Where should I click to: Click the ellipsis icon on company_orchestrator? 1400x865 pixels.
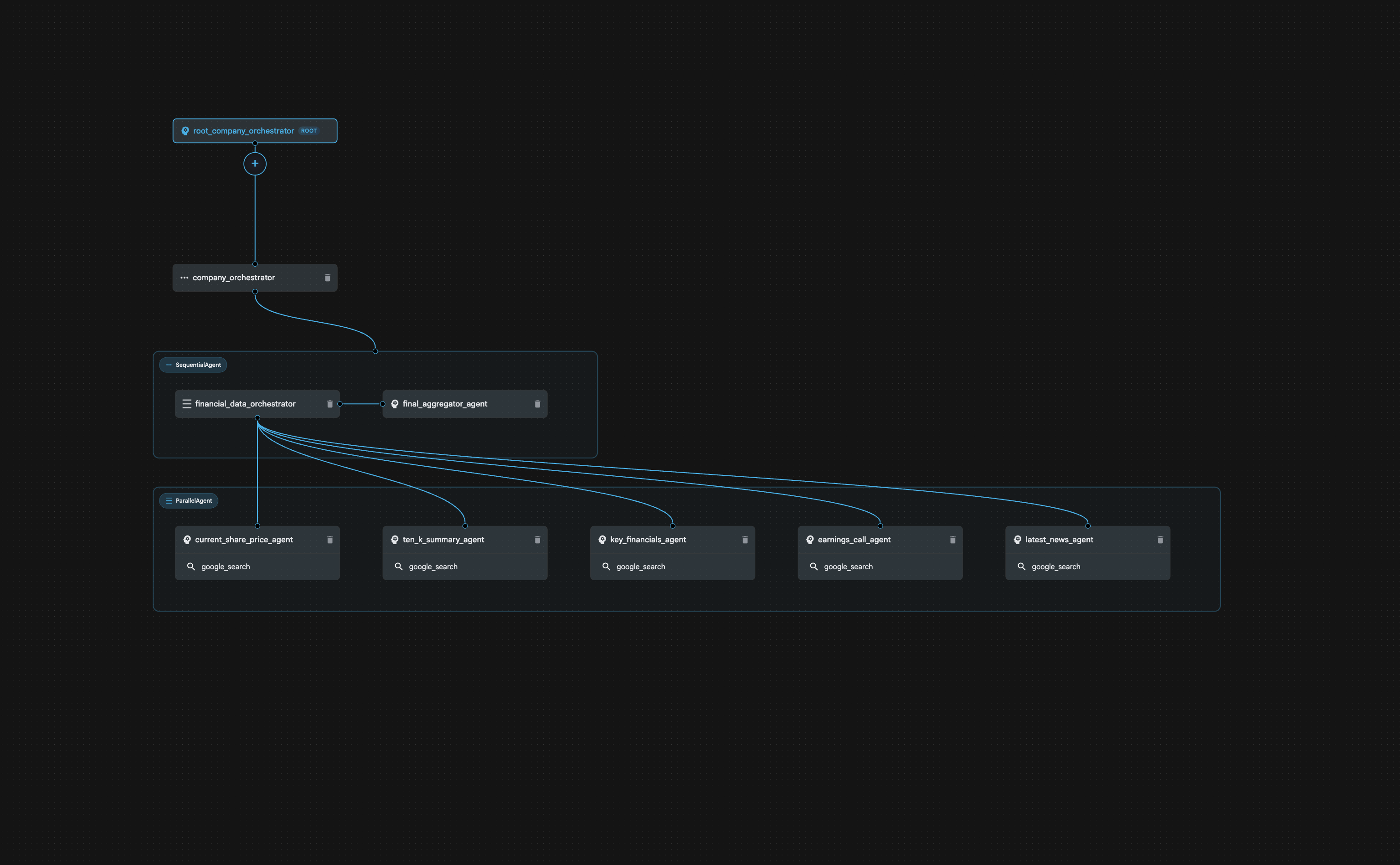tap(184, 278)
